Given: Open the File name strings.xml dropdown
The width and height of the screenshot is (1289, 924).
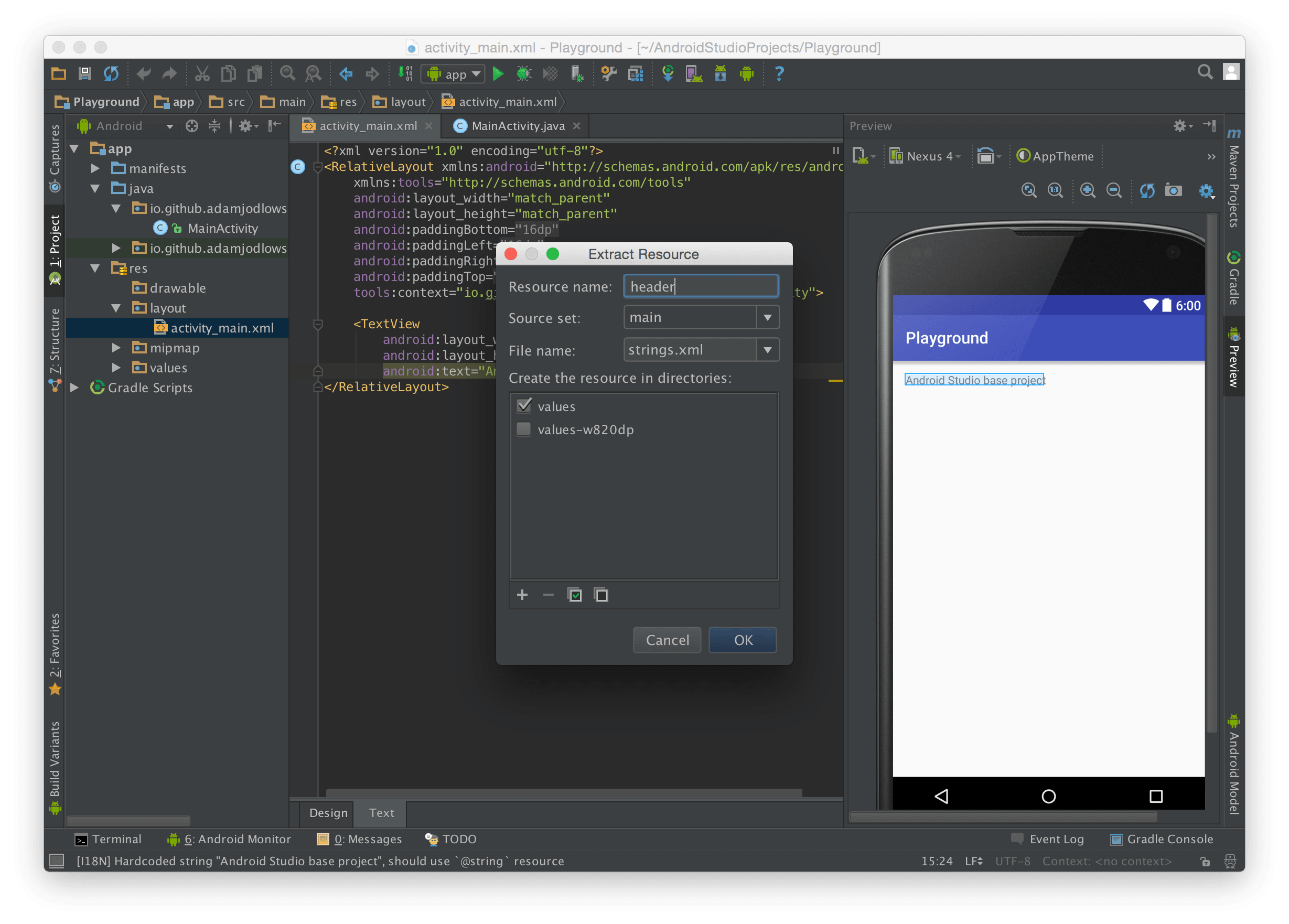Looking at the screenshot, I should [767, 350].
